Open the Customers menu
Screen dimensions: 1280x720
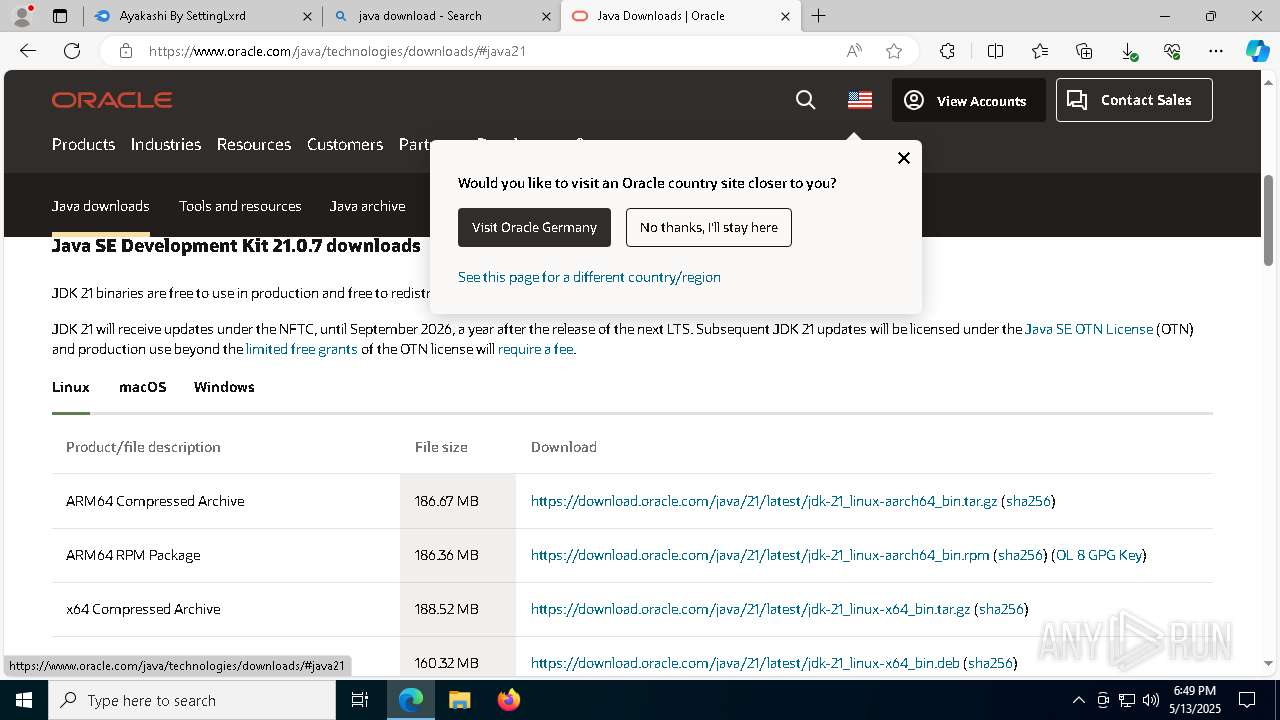pos(345,144)
